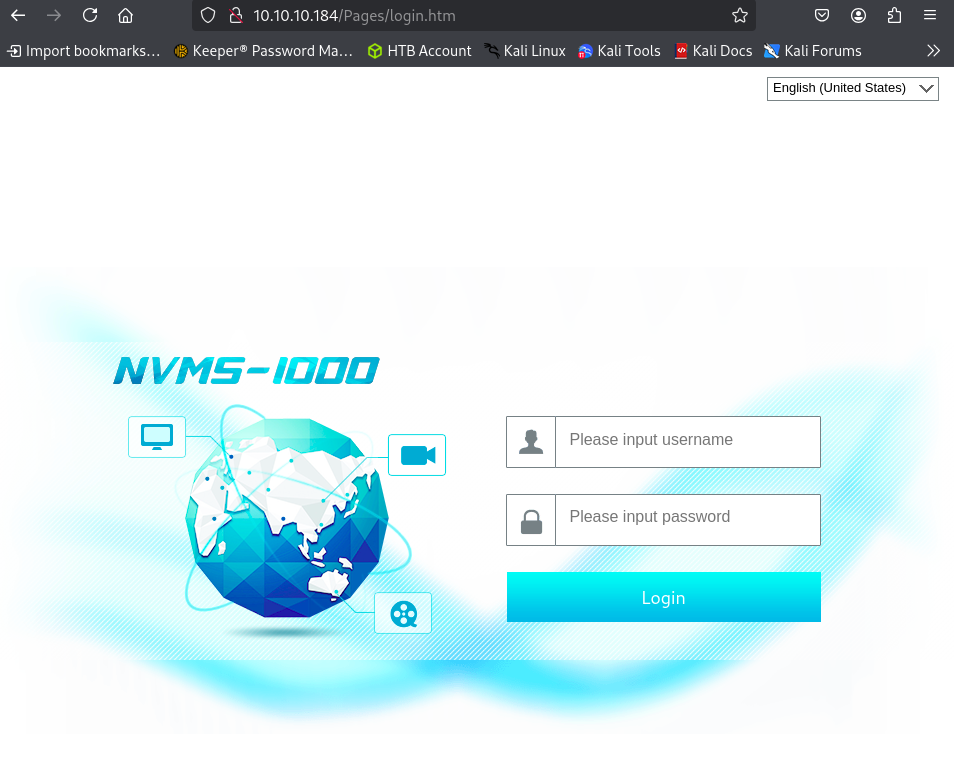Open the Firefox hamburger application menu

click(x=930, y=15)
